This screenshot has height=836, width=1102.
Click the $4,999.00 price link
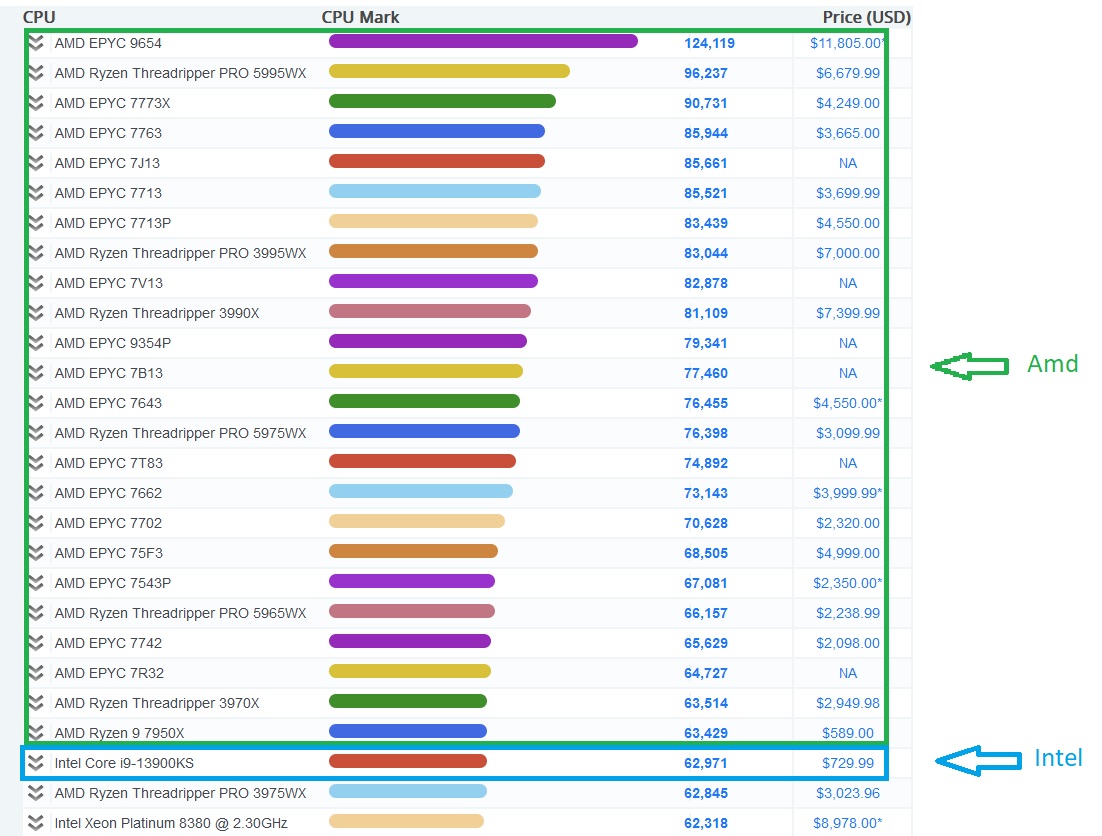coord(848,554)
